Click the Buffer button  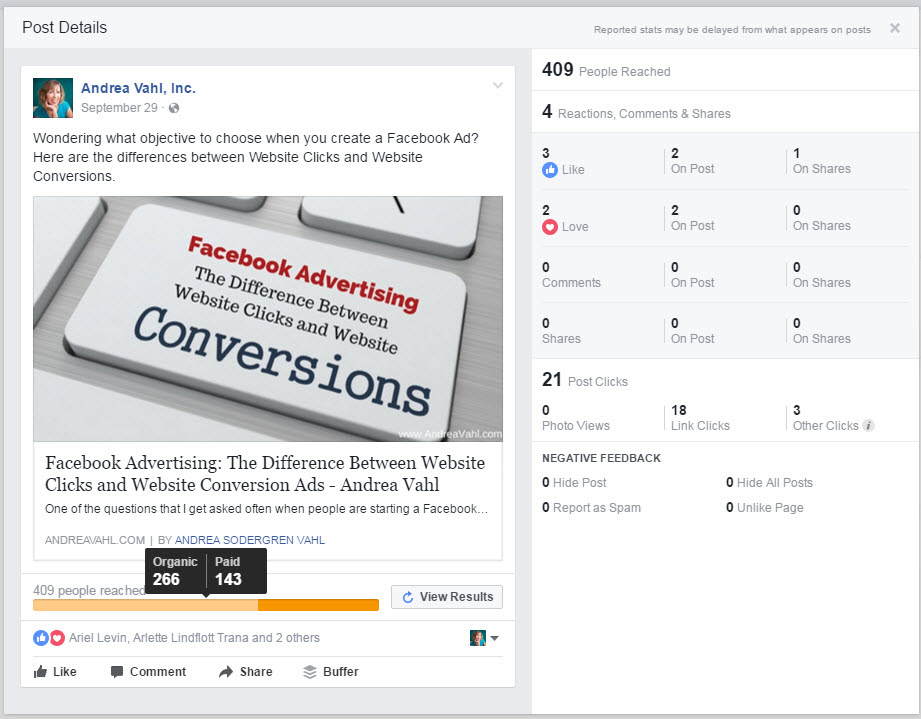tap(331, 672)
